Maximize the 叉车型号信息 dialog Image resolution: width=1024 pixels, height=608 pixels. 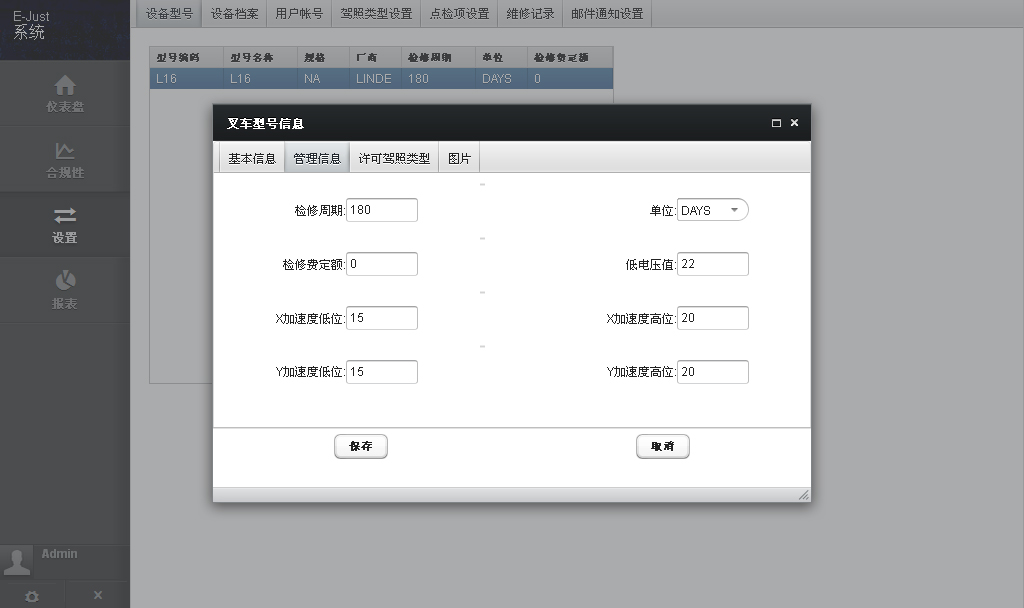coord(776,123)
